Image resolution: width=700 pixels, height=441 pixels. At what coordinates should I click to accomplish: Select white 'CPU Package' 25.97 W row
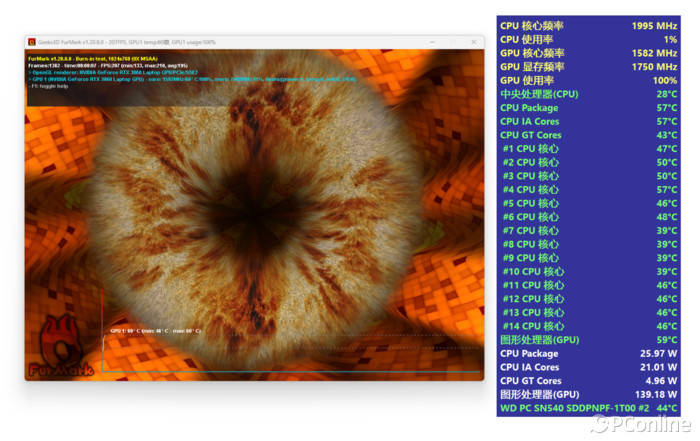click(588, 354)
